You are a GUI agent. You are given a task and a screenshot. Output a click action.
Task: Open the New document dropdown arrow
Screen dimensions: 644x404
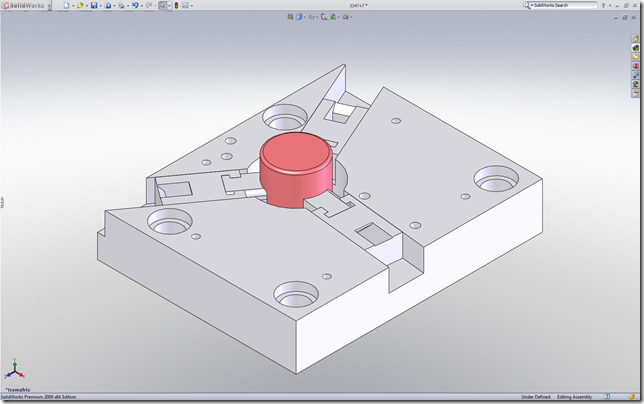pos(73,6)
